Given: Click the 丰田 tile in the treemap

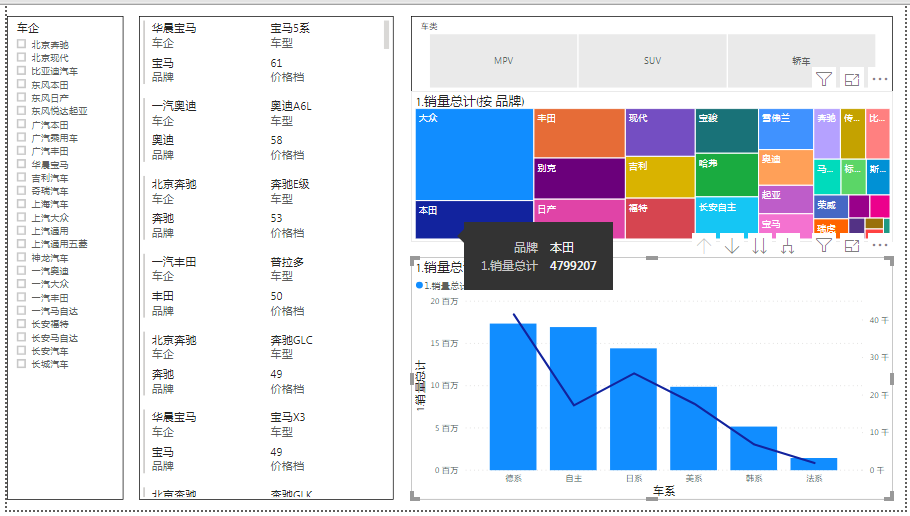Looking at the screenshot, I should tap(579, 133).
